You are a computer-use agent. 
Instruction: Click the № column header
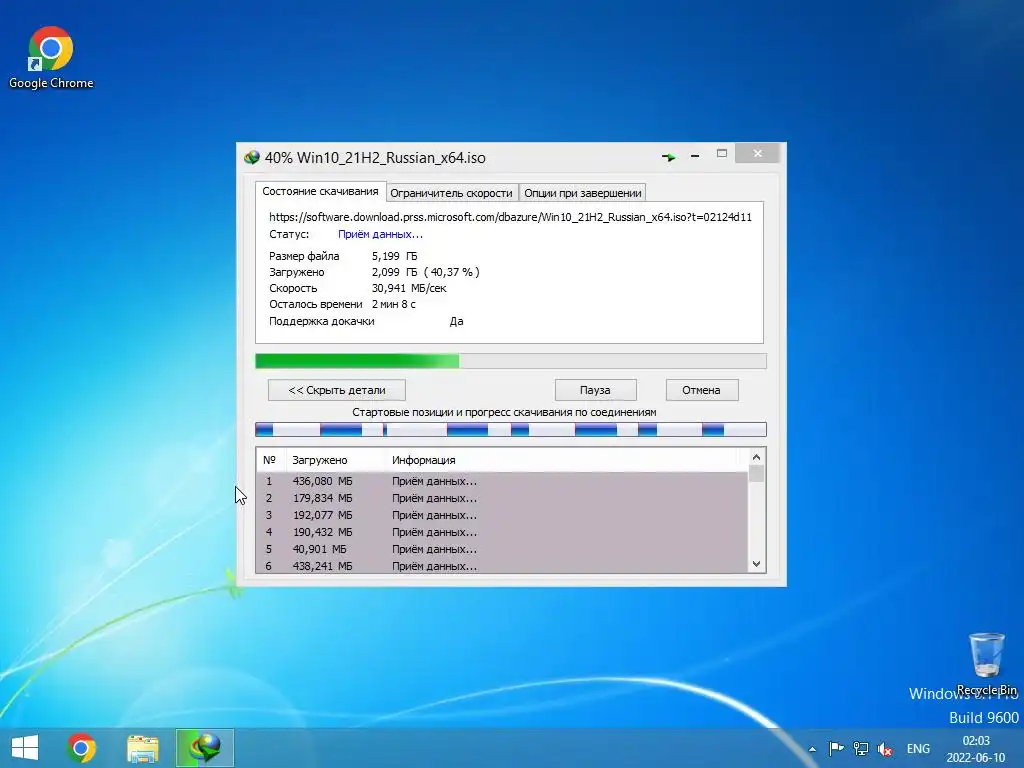coord(270,460)
